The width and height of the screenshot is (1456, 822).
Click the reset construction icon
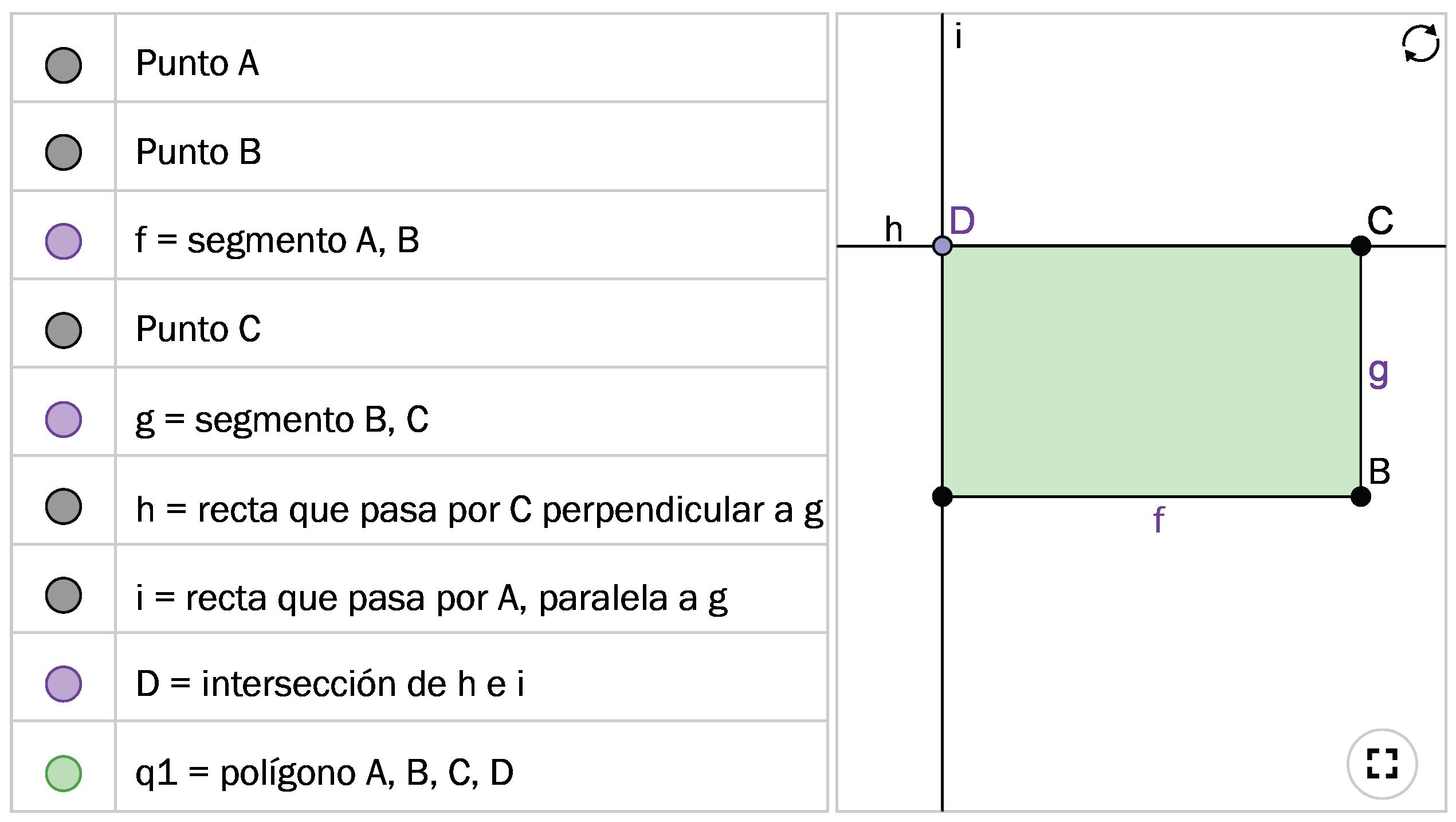1420,44
